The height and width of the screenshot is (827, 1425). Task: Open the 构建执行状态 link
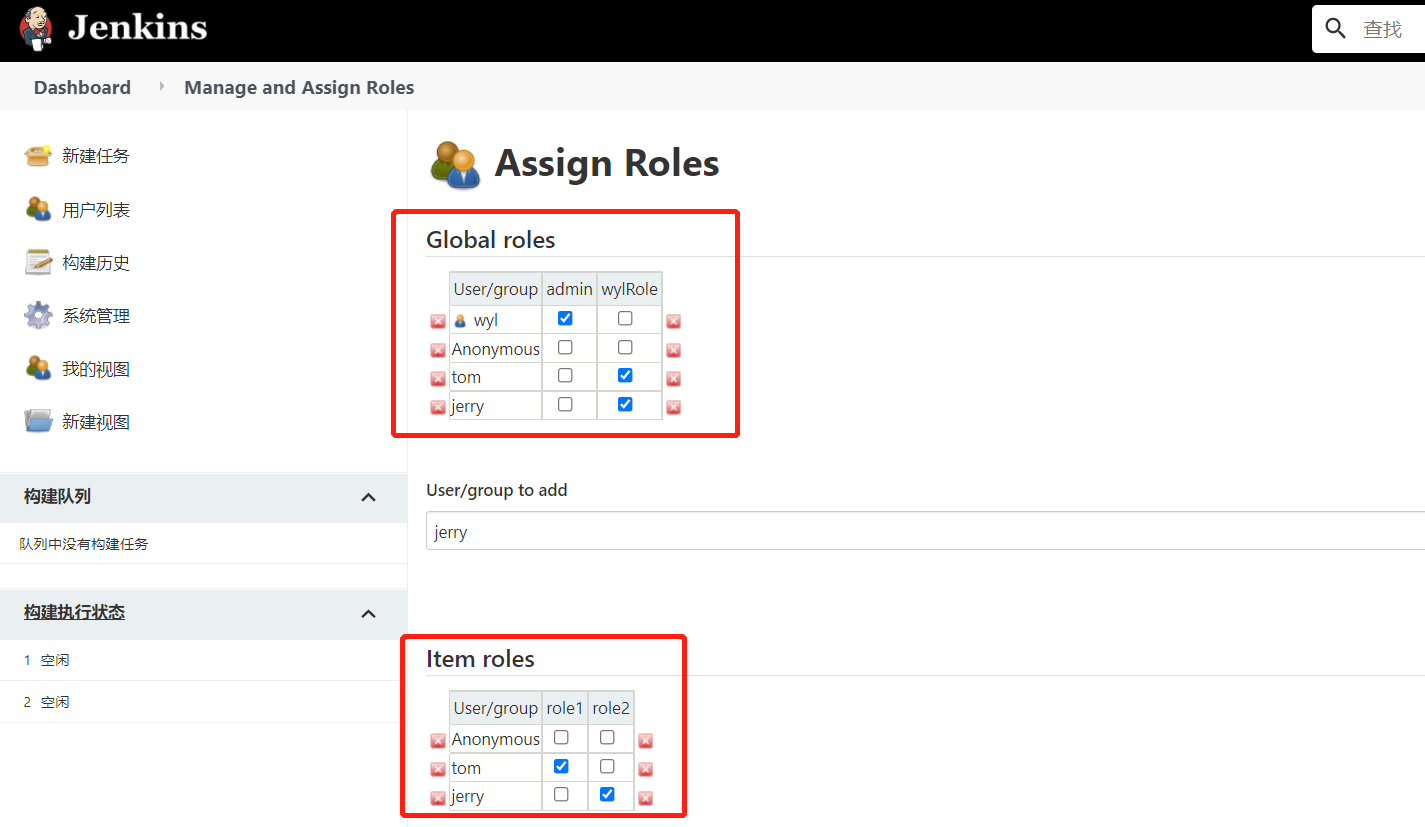click(x=75, y=612)
